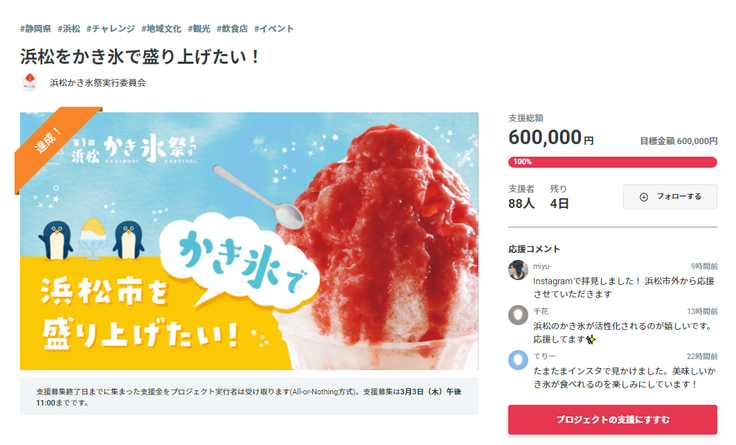Open the #静岡県 hashtag

(x=36, y=29)
